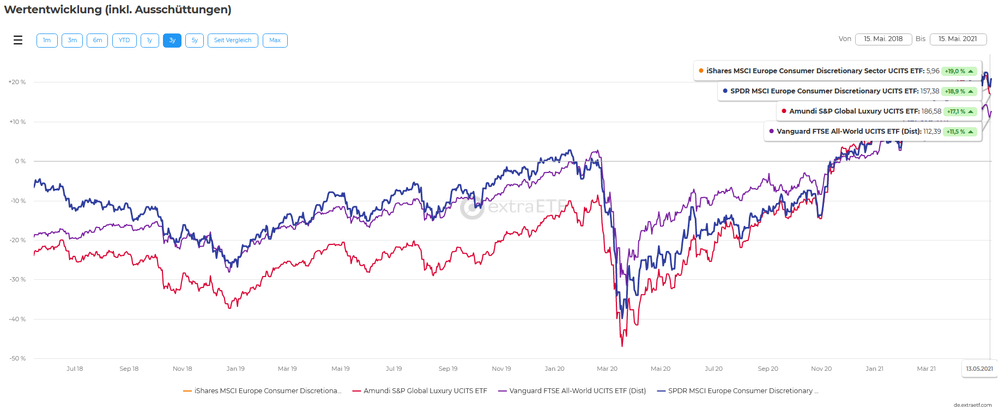Toggle iShares MSCI Europe legend series
This screenshot has width=999, height=413.
[263, 391]
